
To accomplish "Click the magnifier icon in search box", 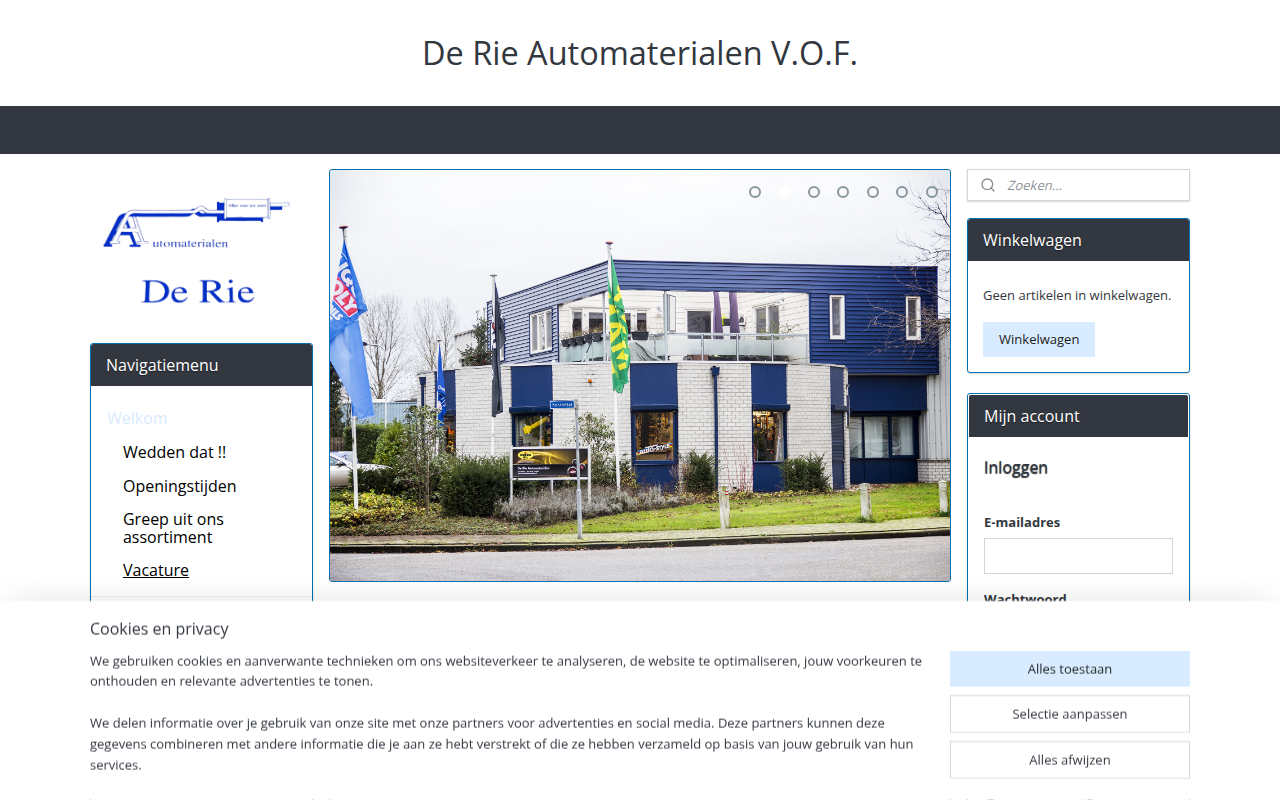I will coord(988,185).
